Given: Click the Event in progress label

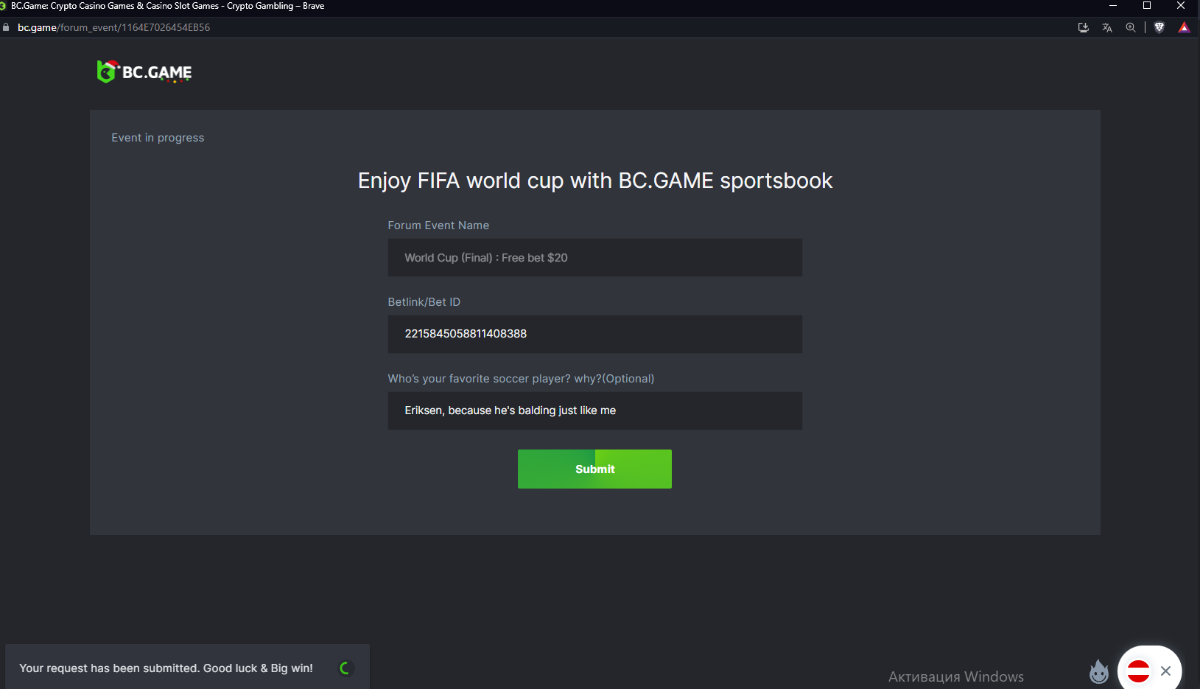Looking at the screenshot, I should pyautogui.click(x=157, y=138).
